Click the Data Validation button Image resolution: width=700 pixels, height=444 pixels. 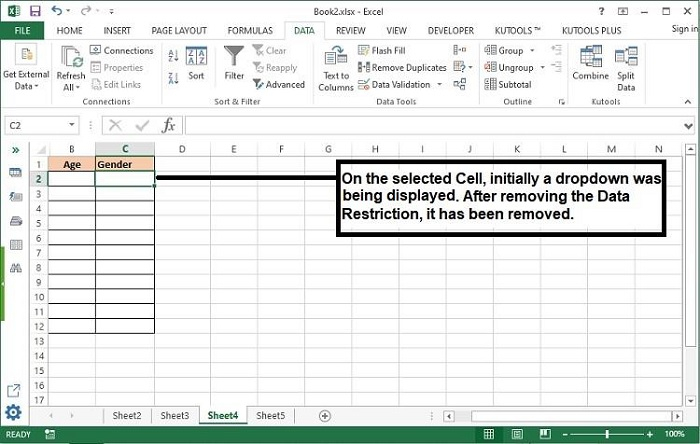(x=394, y=84)
